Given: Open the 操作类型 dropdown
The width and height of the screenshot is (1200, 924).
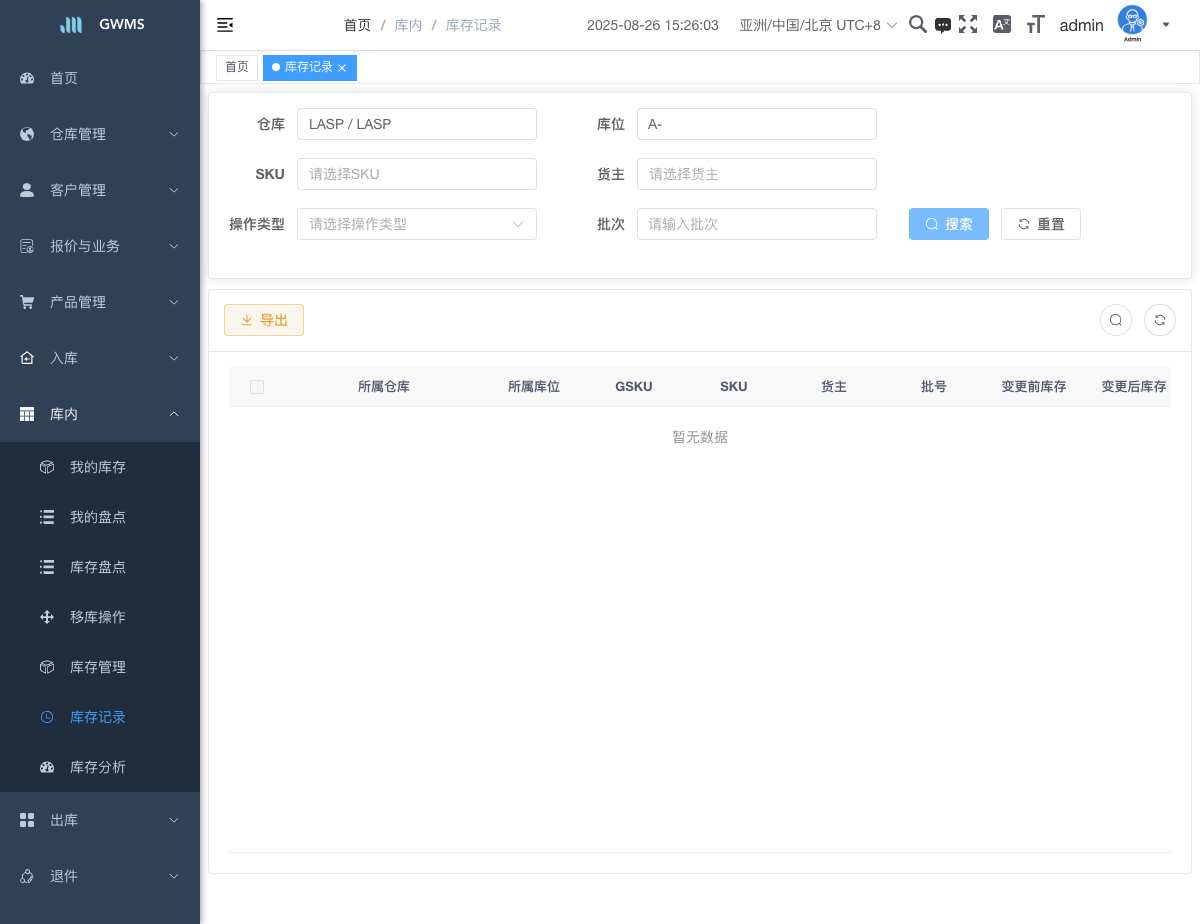Looking at the screenshot, I should [416, 224].
